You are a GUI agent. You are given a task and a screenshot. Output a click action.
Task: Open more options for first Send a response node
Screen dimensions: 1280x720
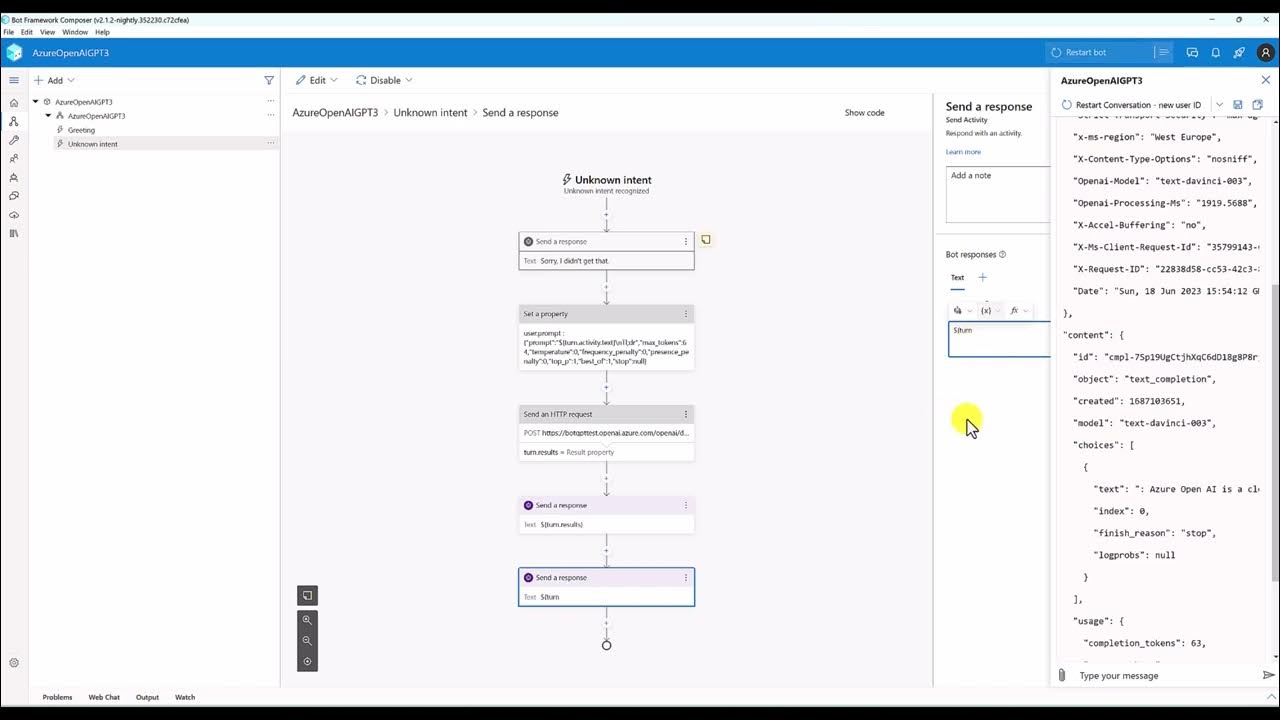(686, 241)
